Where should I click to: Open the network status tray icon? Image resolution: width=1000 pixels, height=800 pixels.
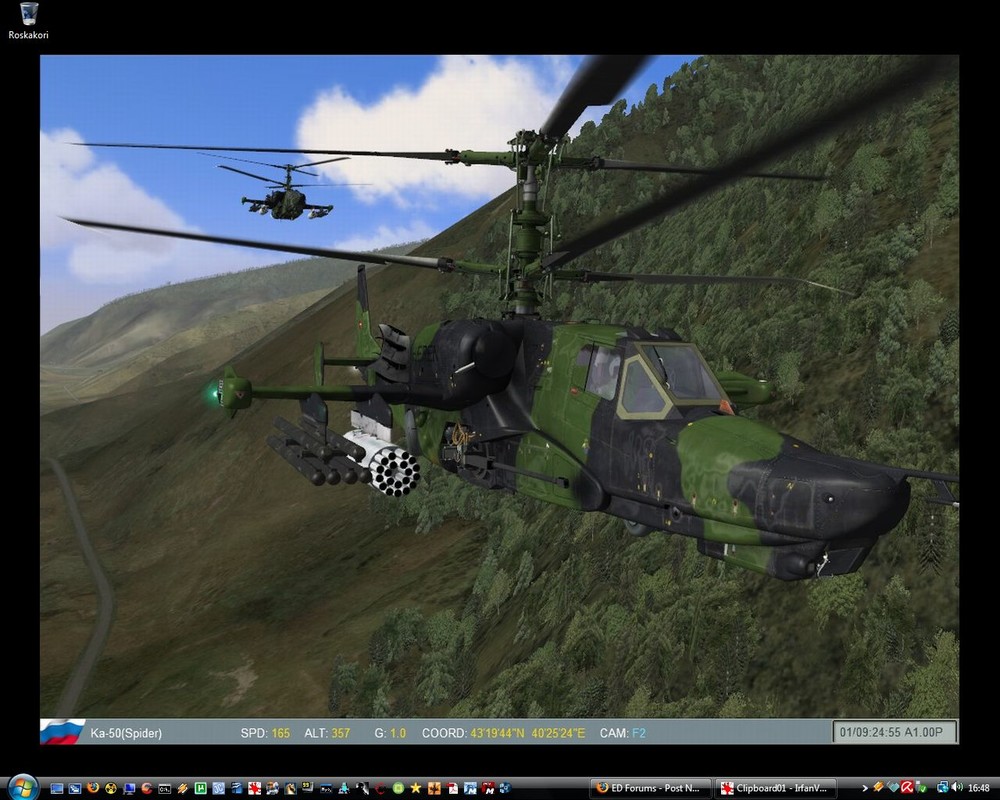point(942,787)
